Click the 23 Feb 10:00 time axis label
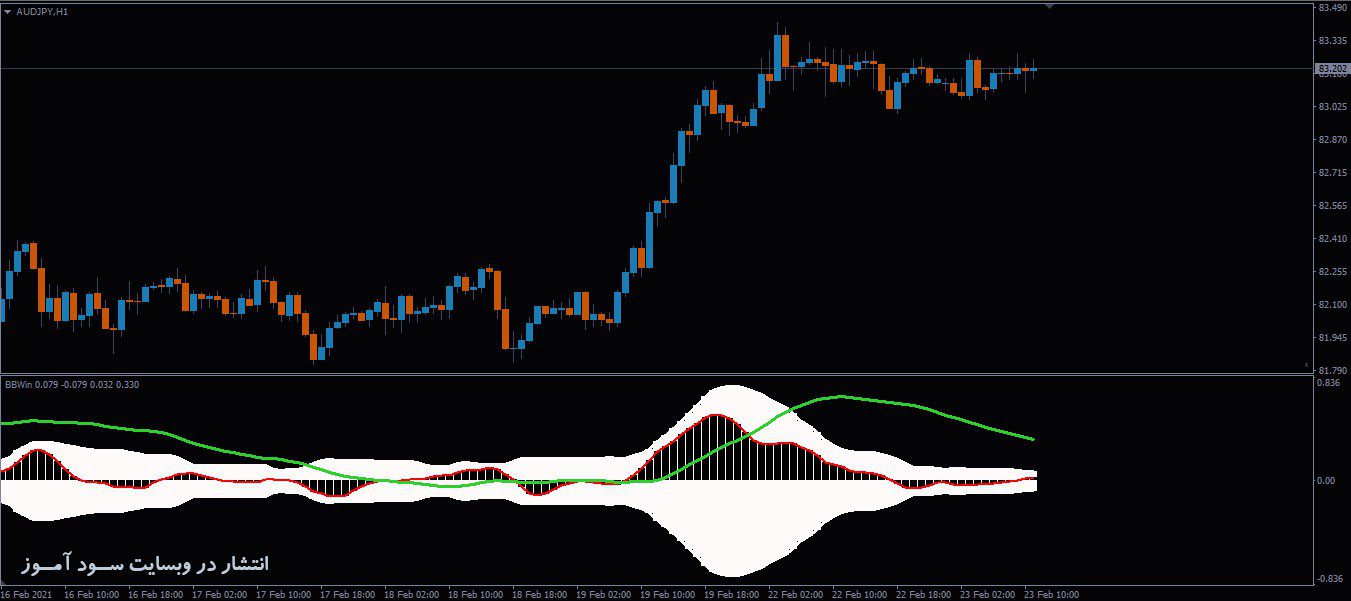 pyautogui.click(x=1052, y=594)
